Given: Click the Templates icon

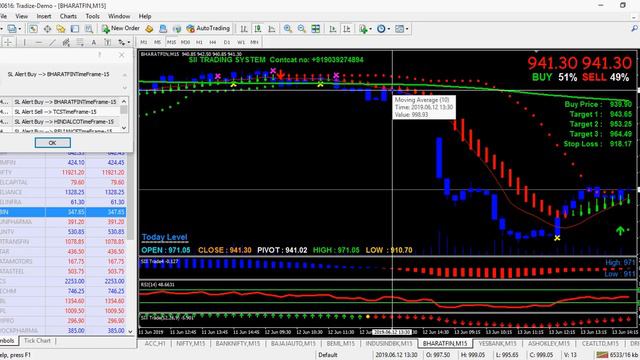Looking at the screenshot, I should pyautogui.click(x=399, y=29).
